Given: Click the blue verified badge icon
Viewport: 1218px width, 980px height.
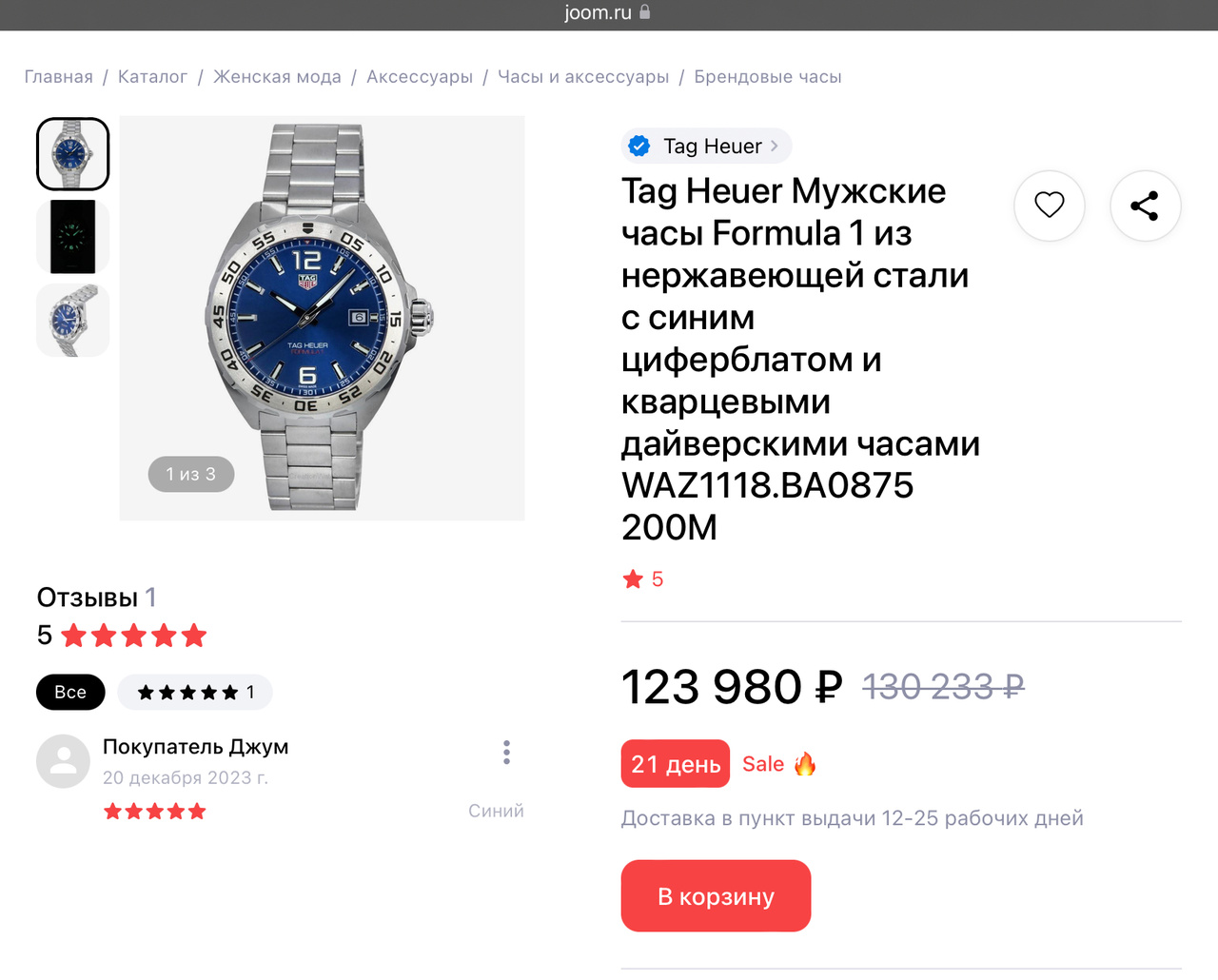Looking at the screenshot, I should (x=639, y=146).
